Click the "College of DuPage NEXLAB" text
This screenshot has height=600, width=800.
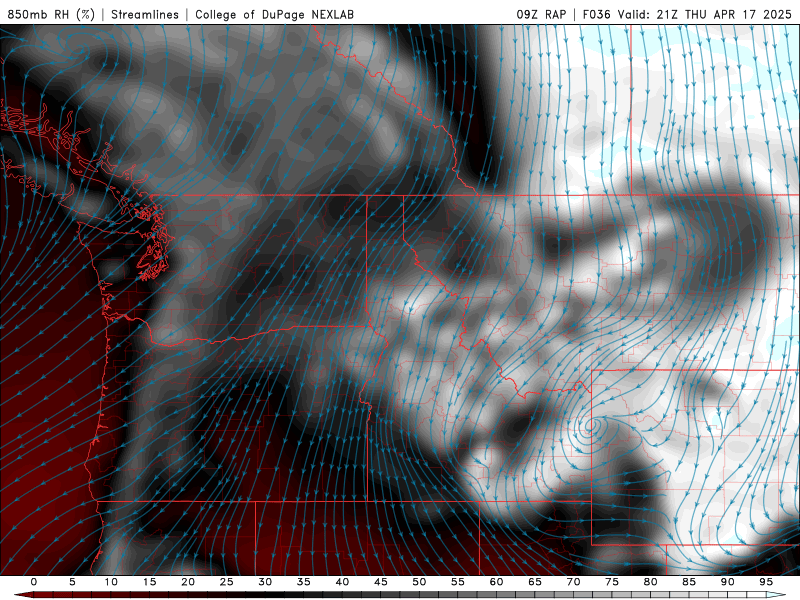point(274,15)
